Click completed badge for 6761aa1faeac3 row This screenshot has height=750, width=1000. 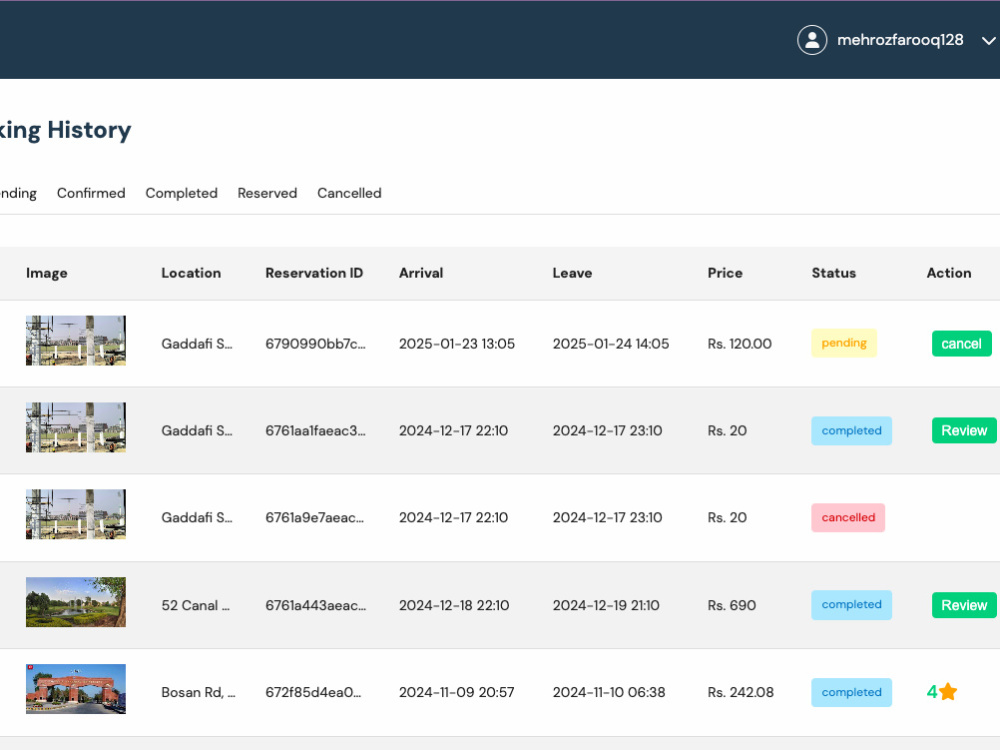pos(851,430)
